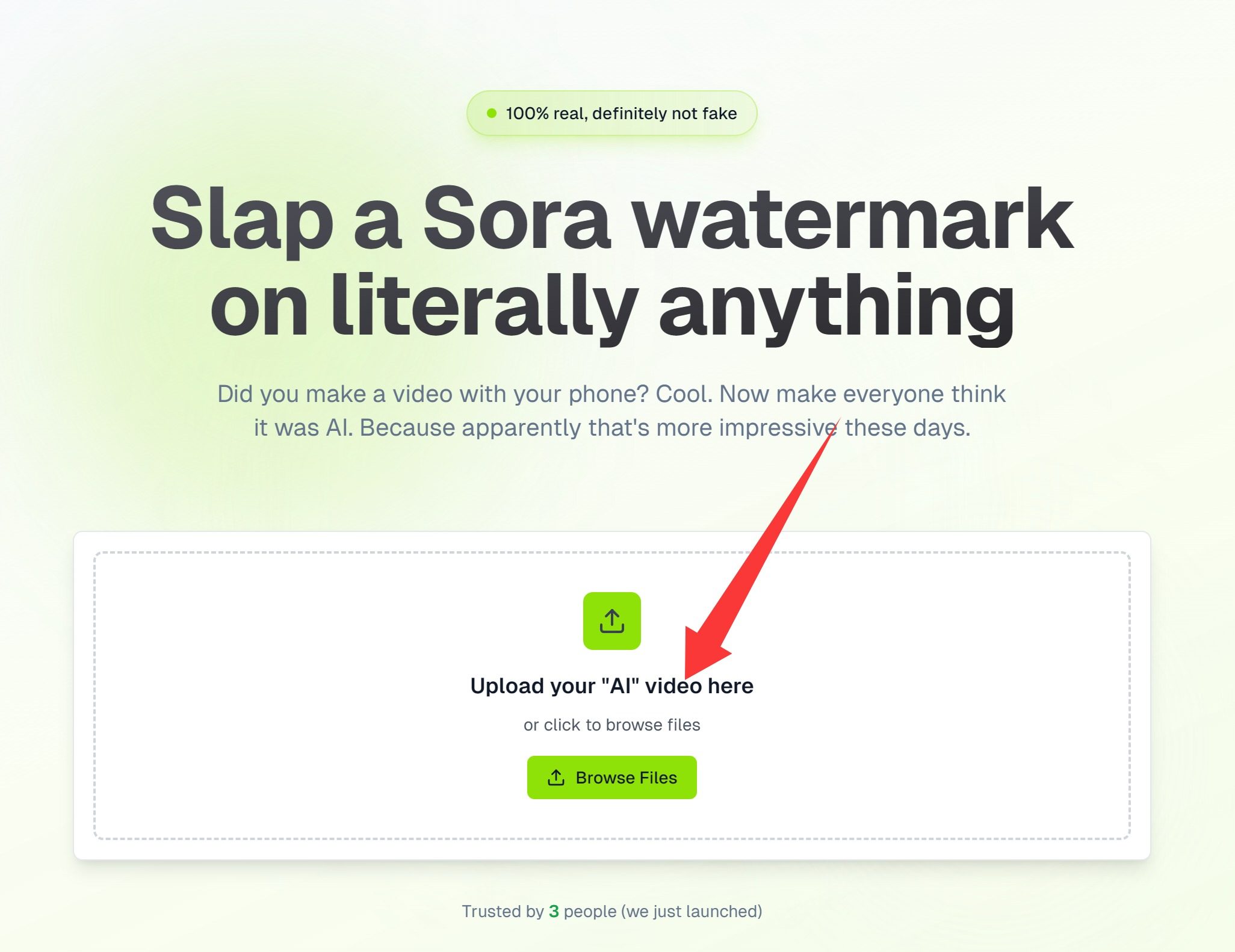
Task: Click the green status dot in badge
Action: (x=492, y=113)
